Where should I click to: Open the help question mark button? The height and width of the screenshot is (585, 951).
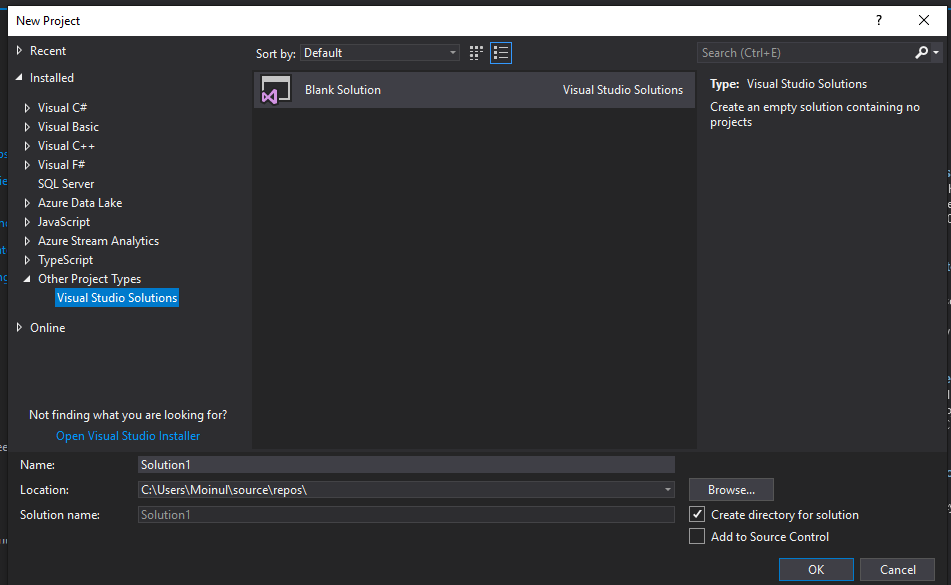879,21
